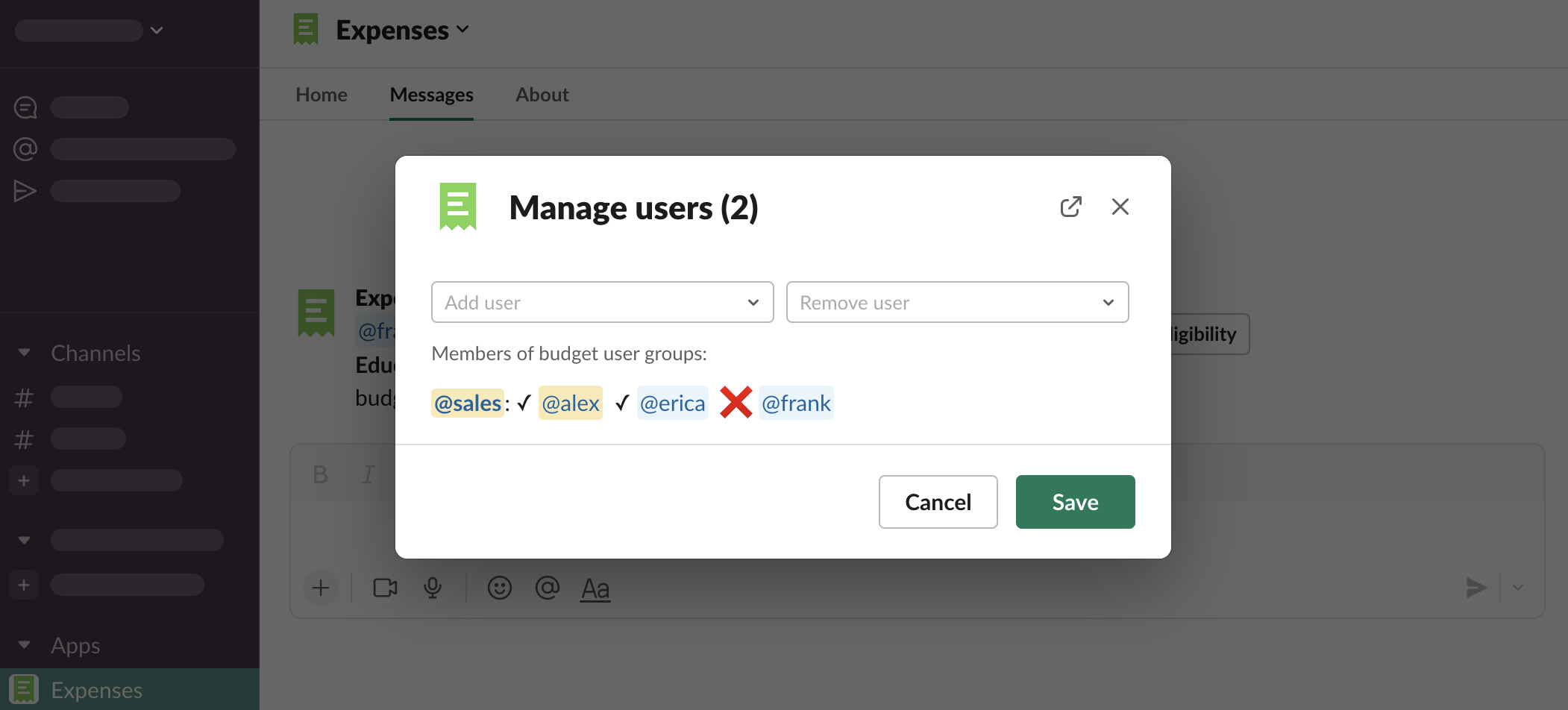Open the Remove user dropdown

[957, 302]
